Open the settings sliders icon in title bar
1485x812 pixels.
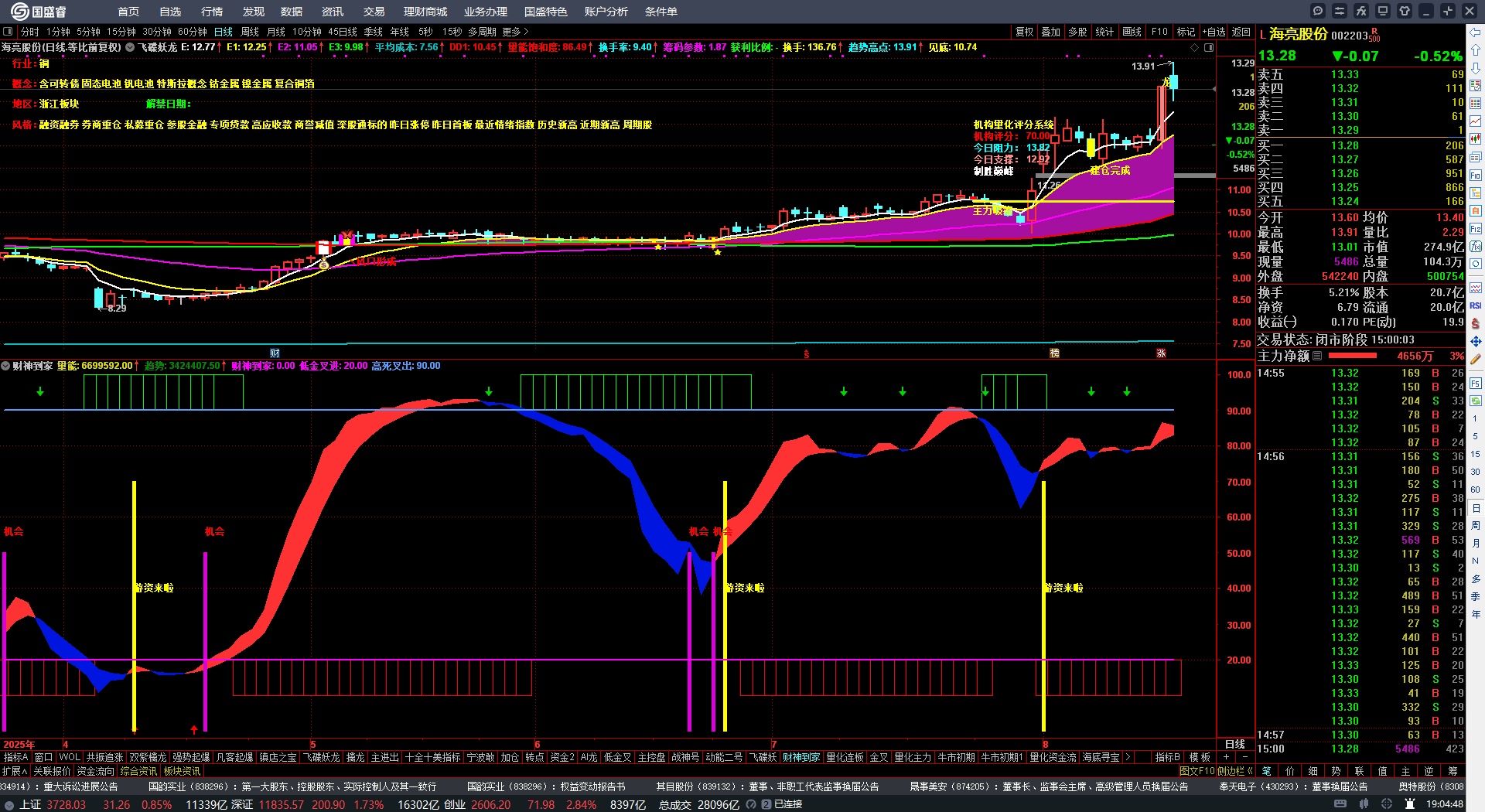tap(1340, 11)
